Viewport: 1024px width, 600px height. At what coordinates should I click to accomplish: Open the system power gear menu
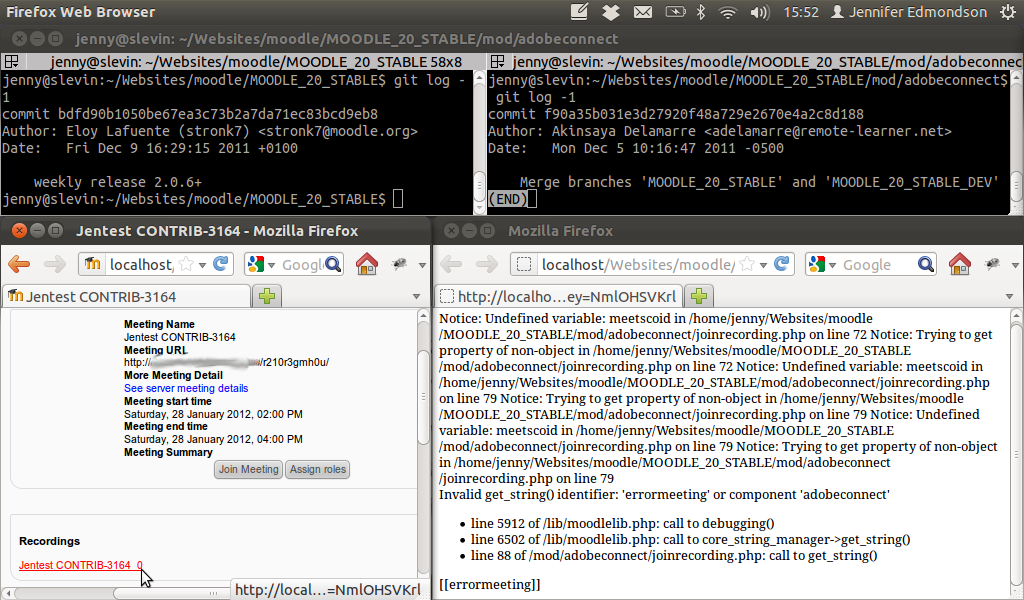tap(1008, 12)
